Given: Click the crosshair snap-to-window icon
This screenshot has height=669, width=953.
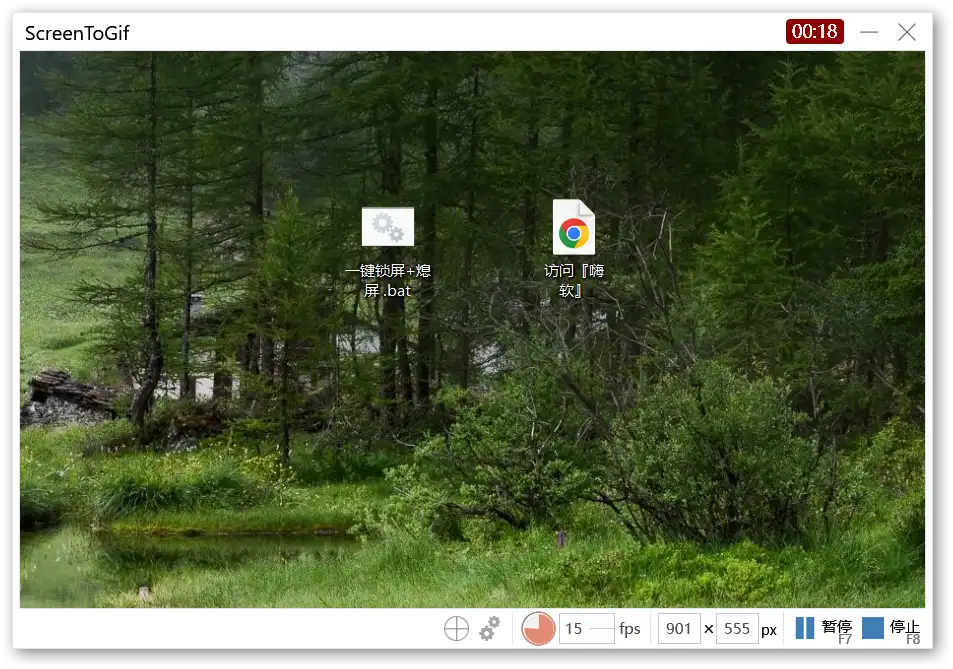Looking at the screenshot, I should [456, 628].
